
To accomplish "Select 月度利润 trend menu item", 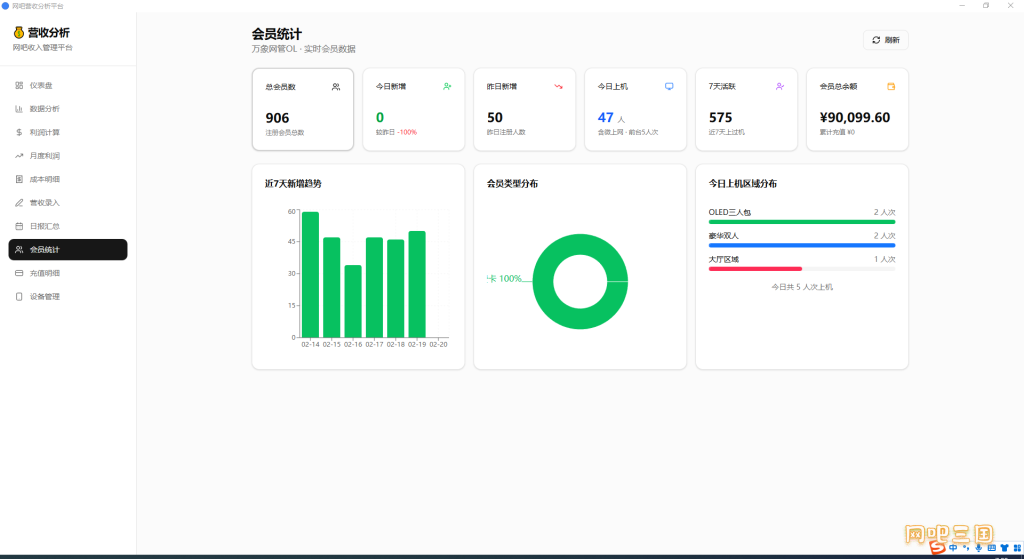I will pos(68,156).
